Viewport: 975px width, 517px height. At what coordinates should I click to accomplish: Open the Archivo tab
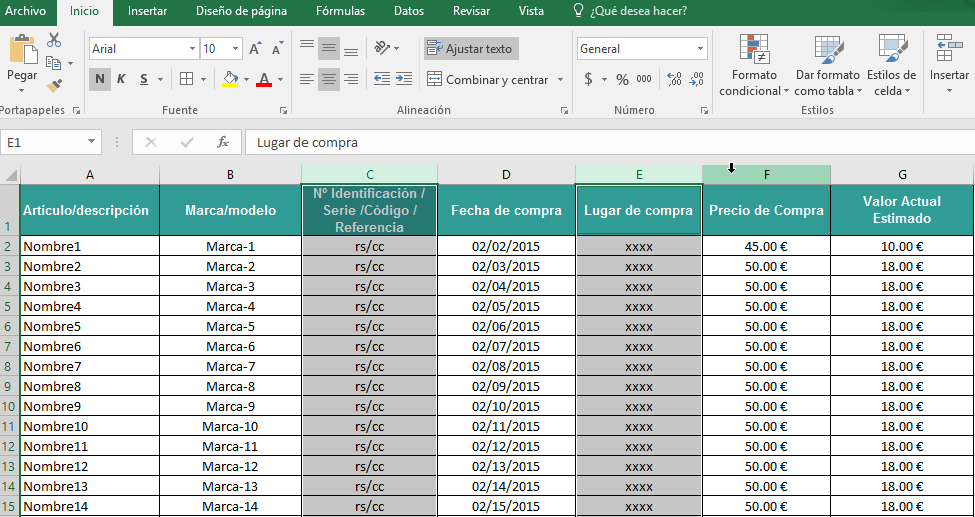[25, 11]
